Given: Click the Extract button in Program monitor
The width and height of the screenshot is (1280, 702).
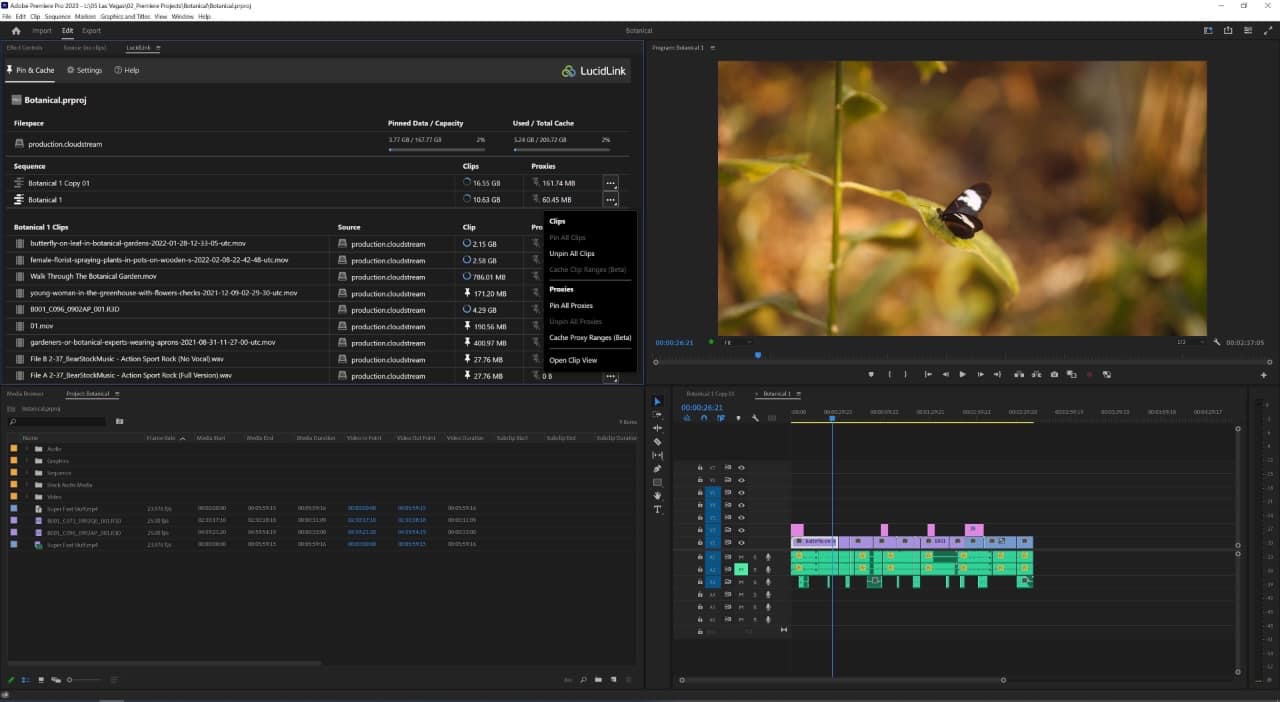Looking at the screenshot, I should (x=1036, y=374).
